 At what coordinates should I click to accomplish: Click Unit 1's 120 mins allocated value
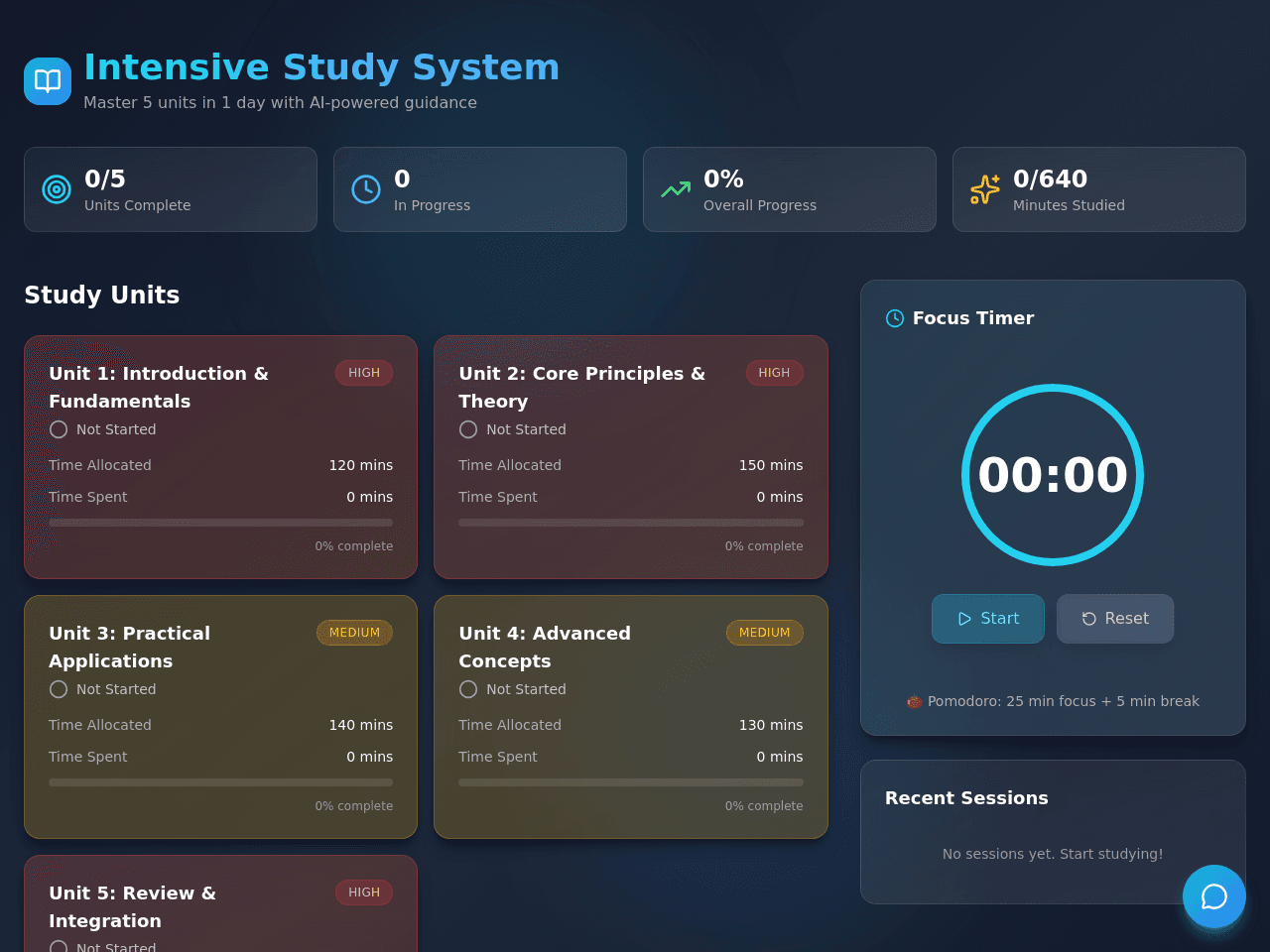[361, 465]
